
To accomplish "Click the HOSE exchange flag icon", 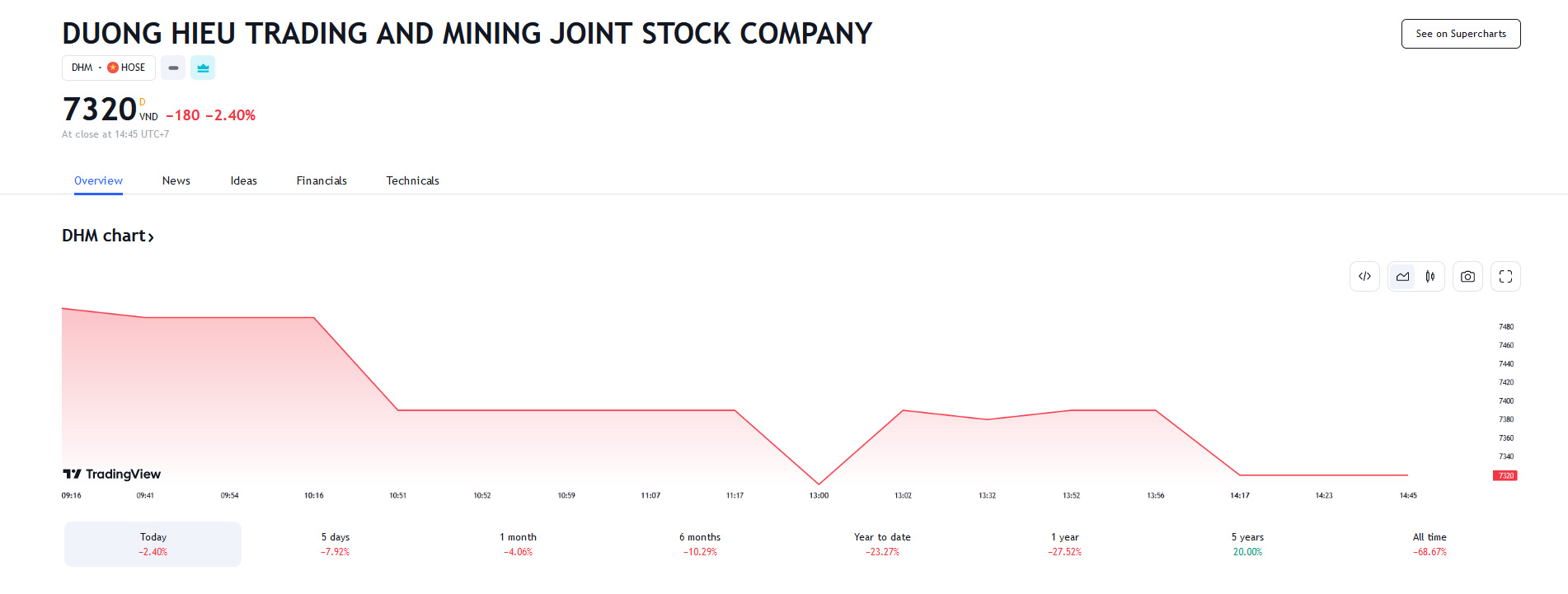I will pyautogui.click(x=113, y=68).
